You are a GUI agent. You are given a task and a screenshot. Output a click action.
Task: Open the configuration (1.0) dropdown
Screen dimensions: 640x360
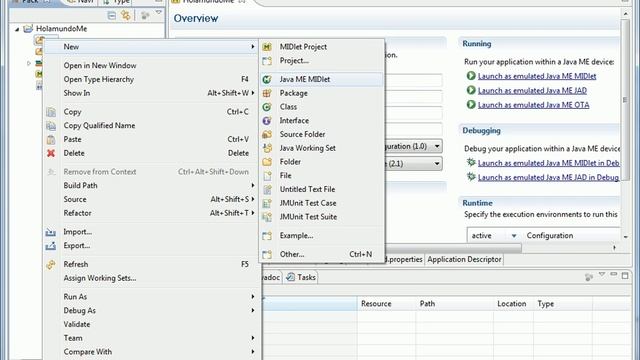pyautogui.click(x=437, y=146)
